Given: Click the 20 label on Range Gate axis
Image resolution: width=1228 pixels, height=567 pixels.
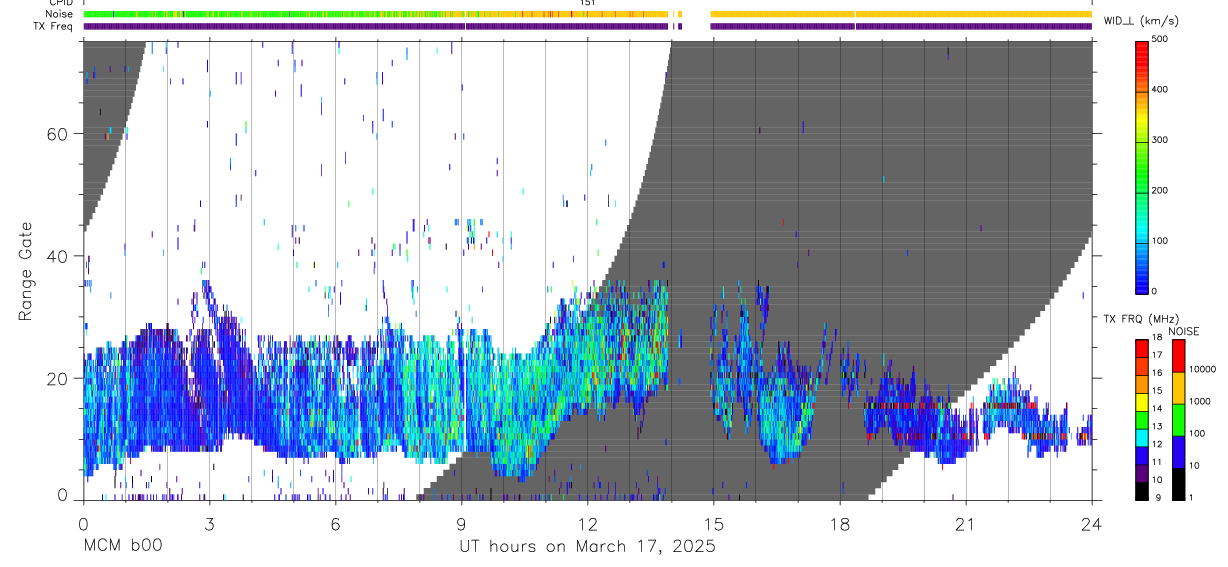Looking at the screenshot, I should click(58, 378).
